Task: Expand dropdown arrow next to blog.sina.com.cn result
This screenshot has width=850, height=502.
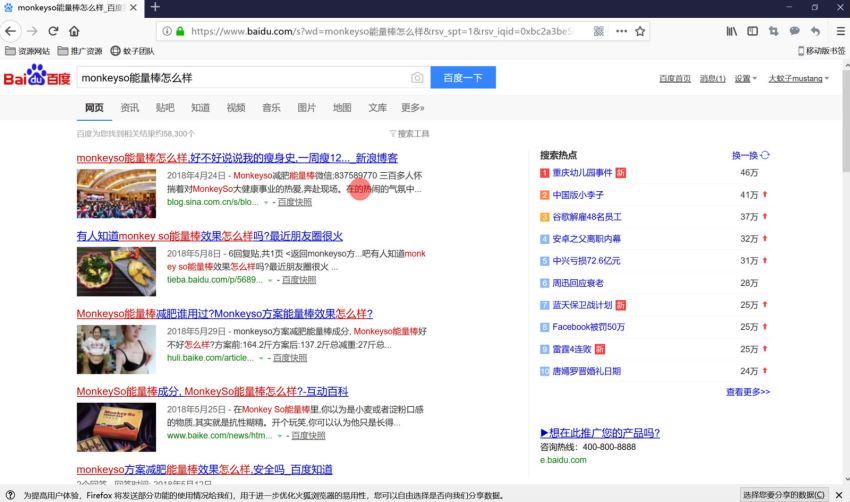Action: pyautogui.click(x=266, y=203)
